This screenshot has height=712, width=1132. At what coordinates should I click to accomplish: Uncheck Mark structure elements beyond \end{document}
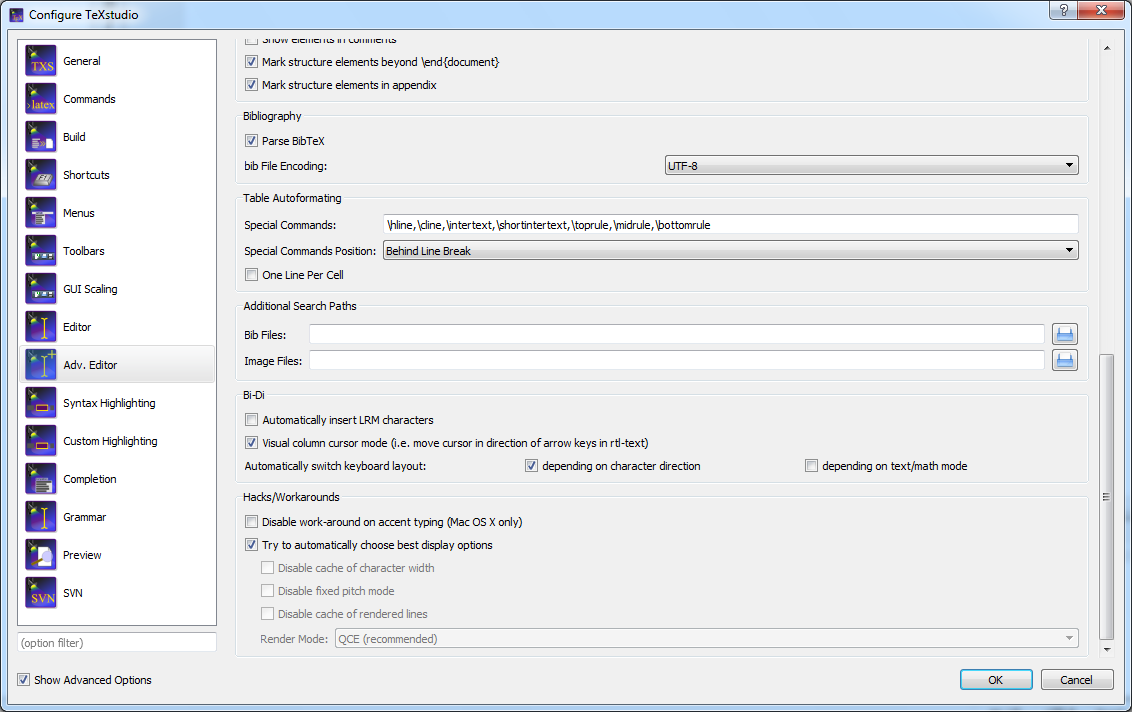pos(251,62)
